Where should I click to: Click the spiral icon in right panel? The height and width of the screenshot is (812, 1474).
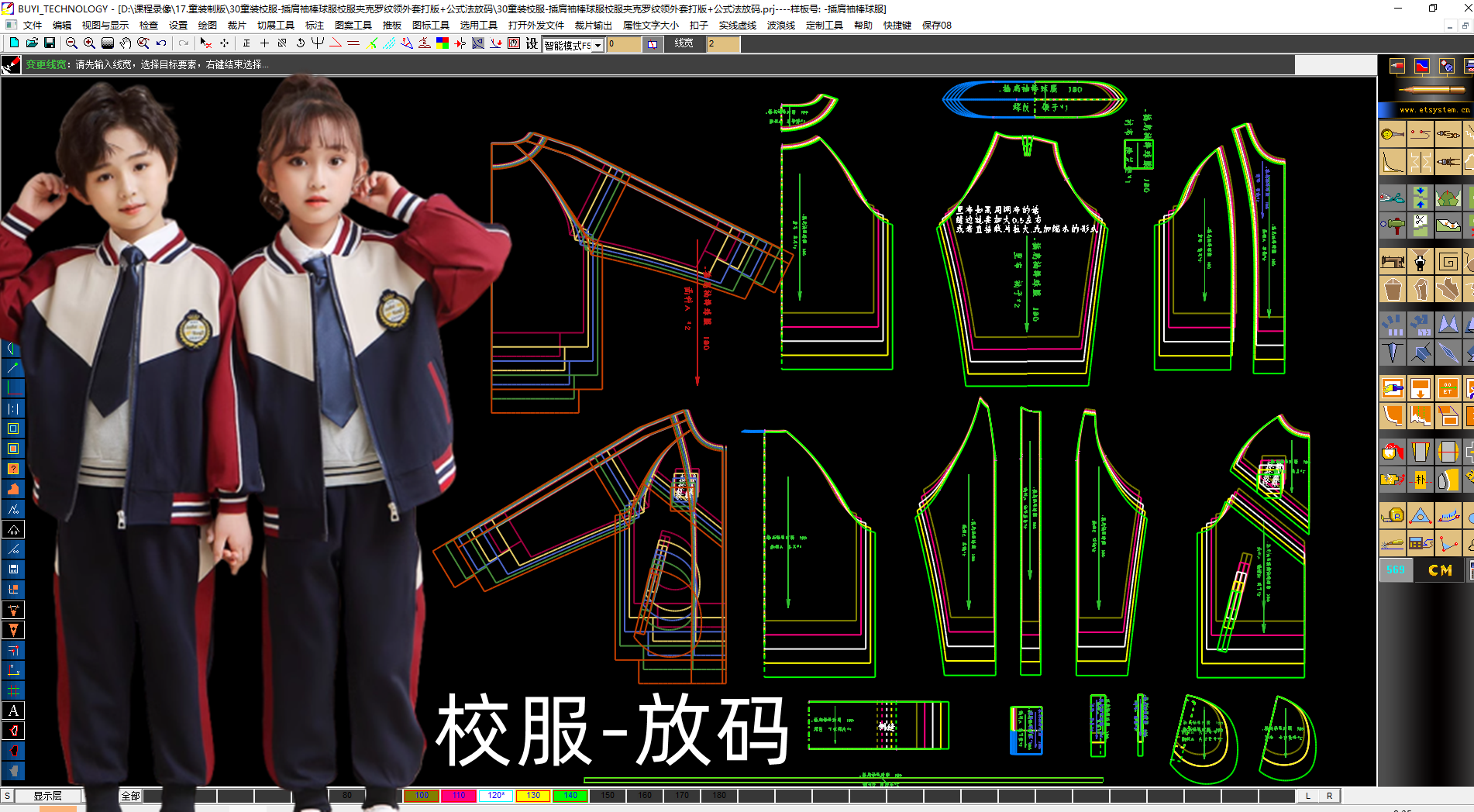pos(1448,262)
